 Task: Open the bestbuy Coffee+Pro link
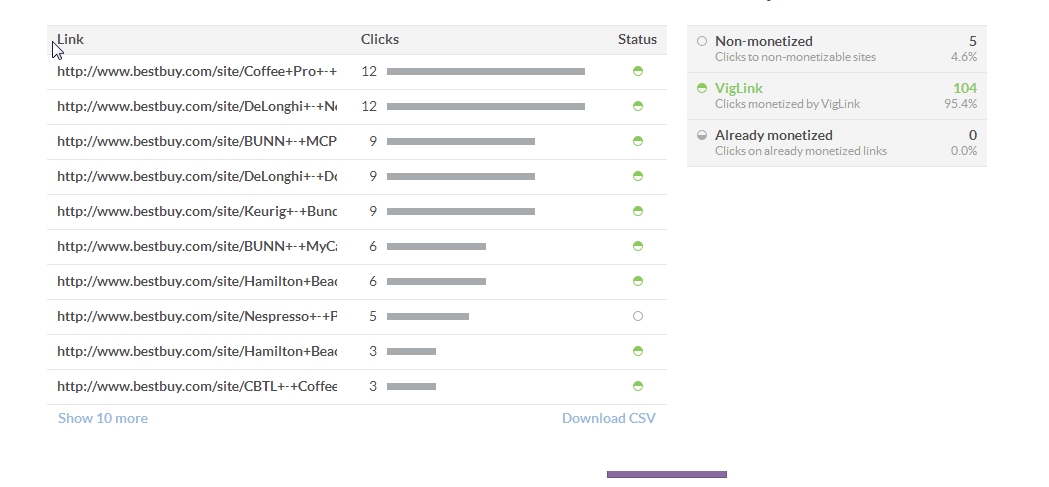point(197,71)
